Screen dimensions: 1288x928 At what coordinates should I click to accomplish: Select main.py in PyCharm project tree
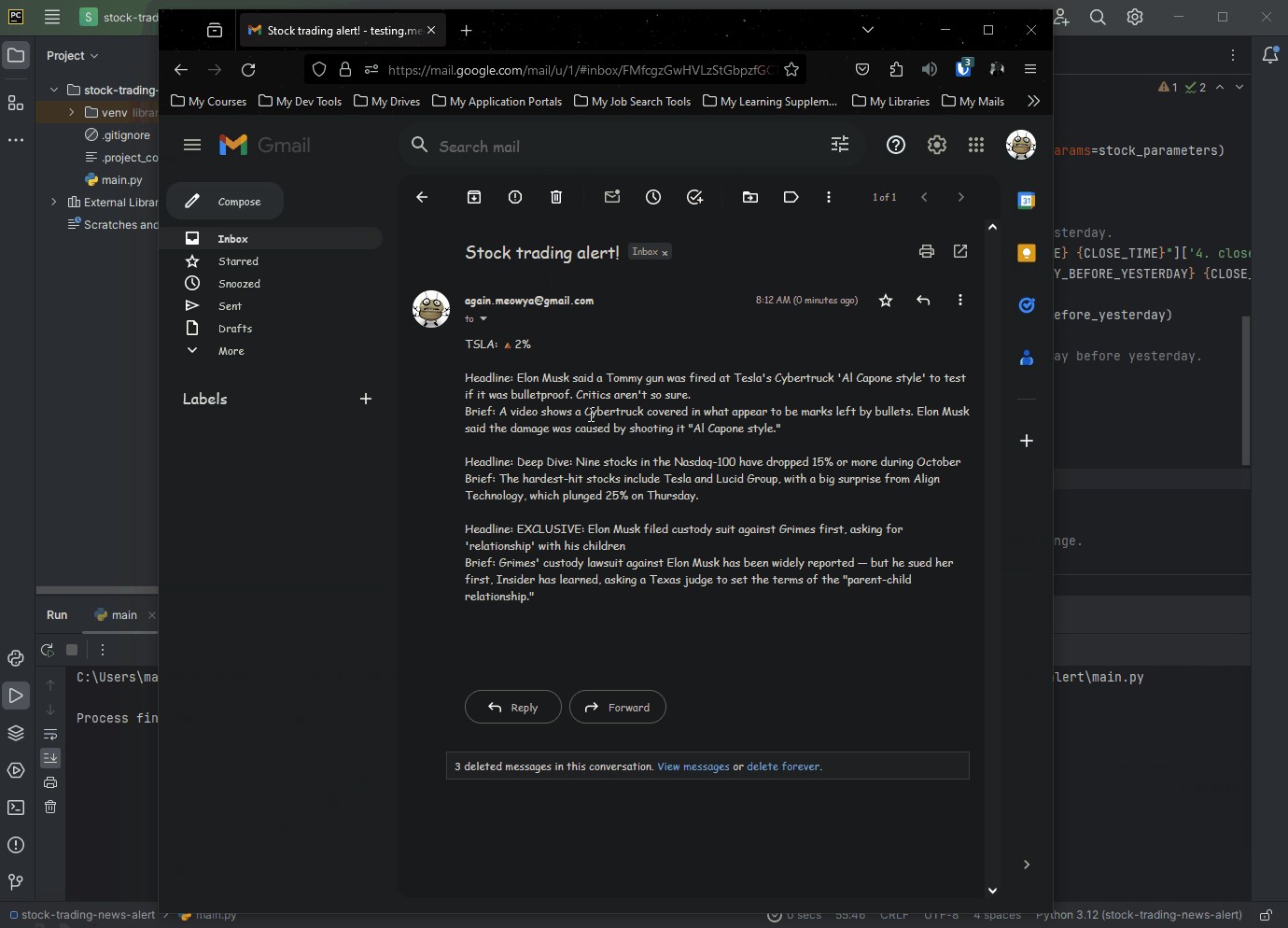click(x=116, y=179)
